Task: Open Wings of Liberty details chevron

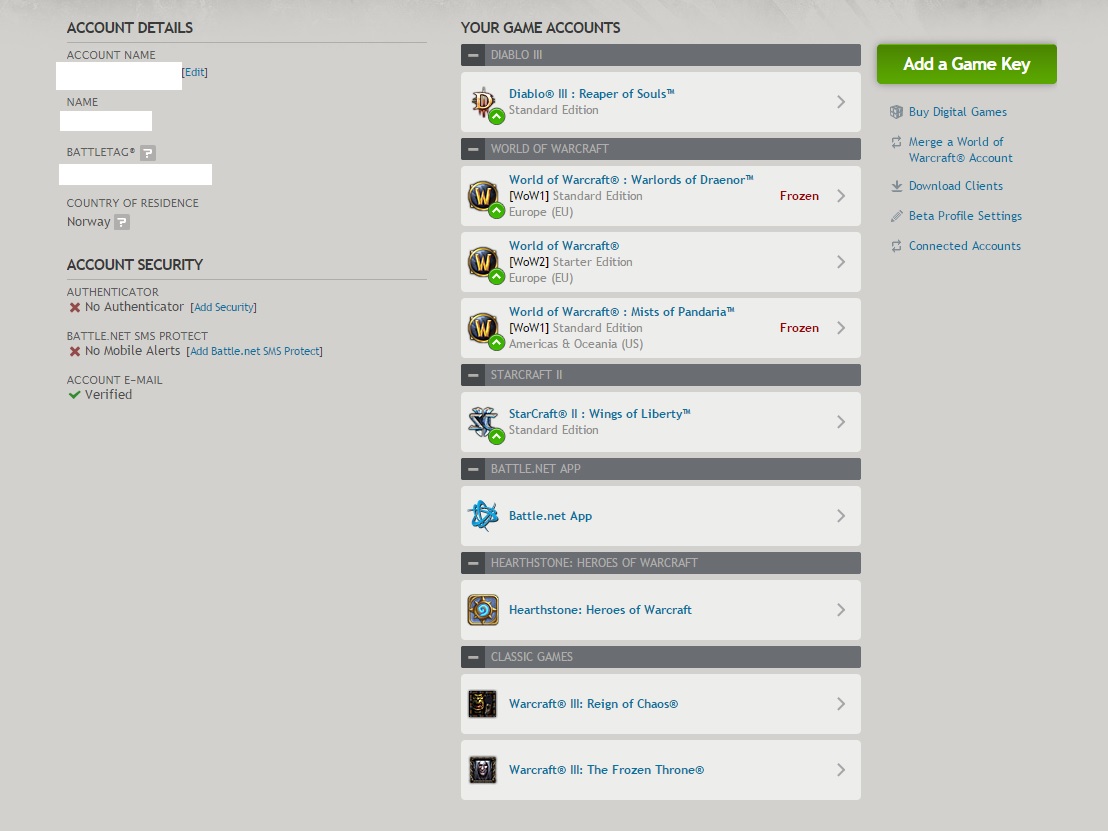Action: (841, 422)
